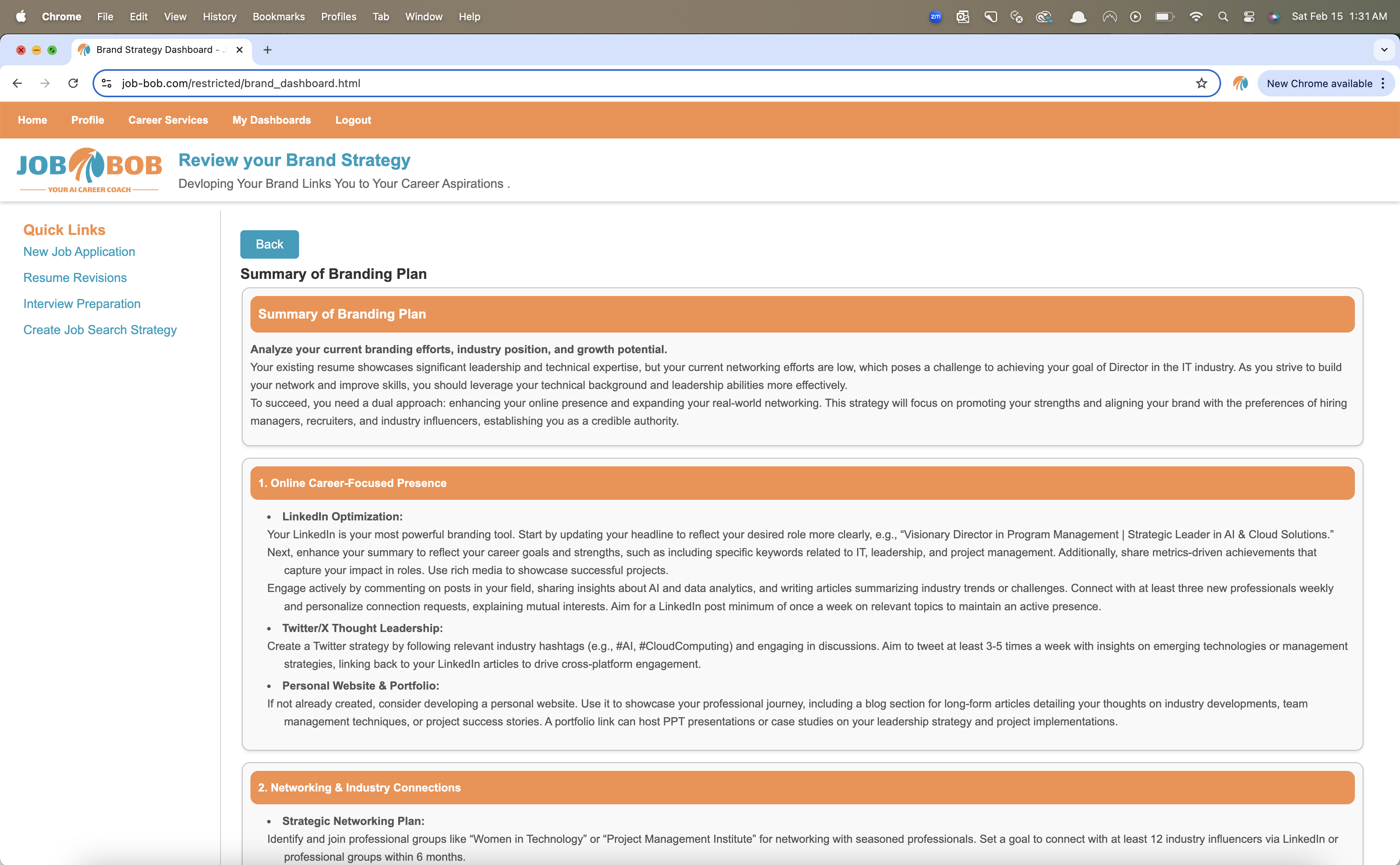This screenshot has width=1400, height=865.
Task: Open site information icon in address bar
Action: pyautogui.click(x=107, y=83)
